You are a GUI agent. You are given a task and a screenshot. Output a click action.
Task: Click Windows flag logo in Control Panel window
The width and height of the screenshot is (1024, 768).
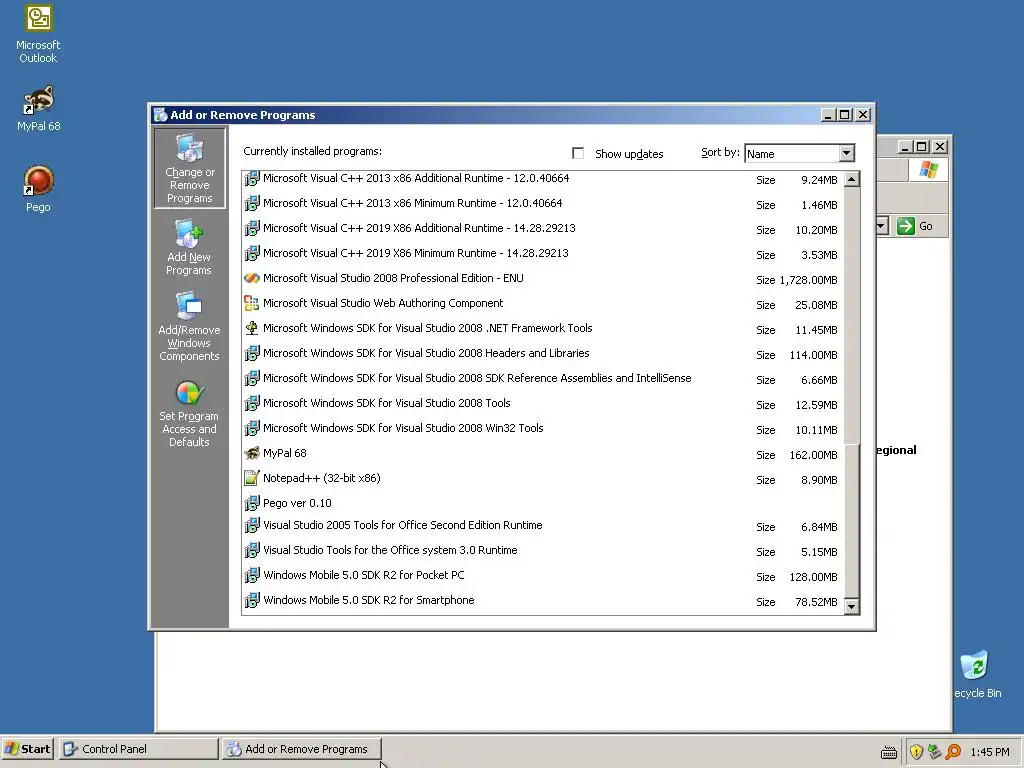click(928, 170)
